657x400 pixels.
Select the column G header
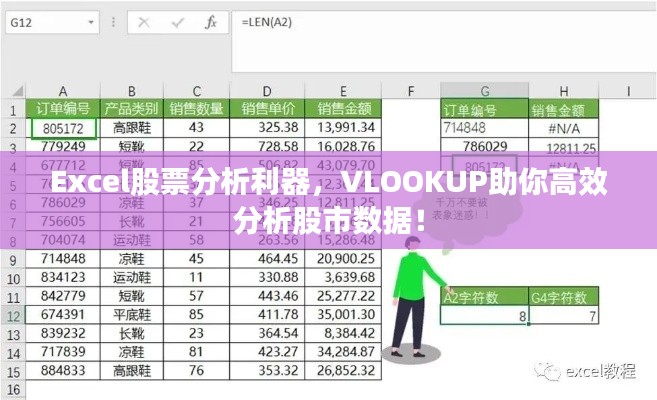485,90
